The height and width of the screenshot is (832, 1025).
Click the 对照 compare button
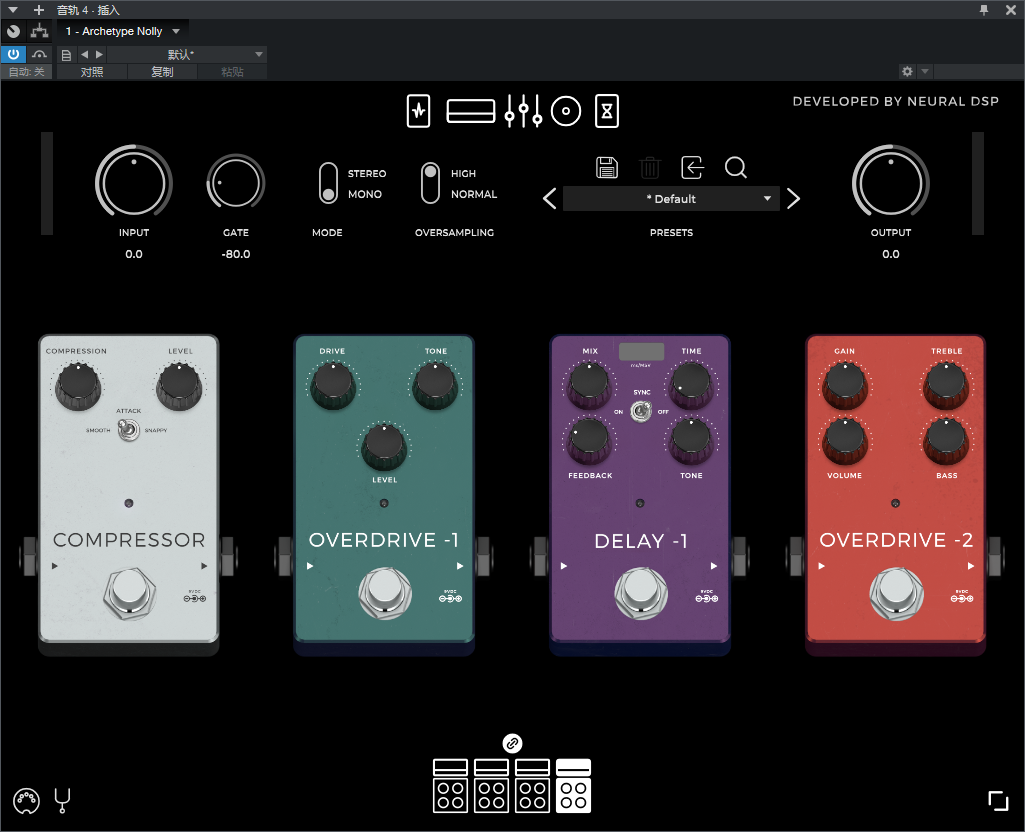92,72
